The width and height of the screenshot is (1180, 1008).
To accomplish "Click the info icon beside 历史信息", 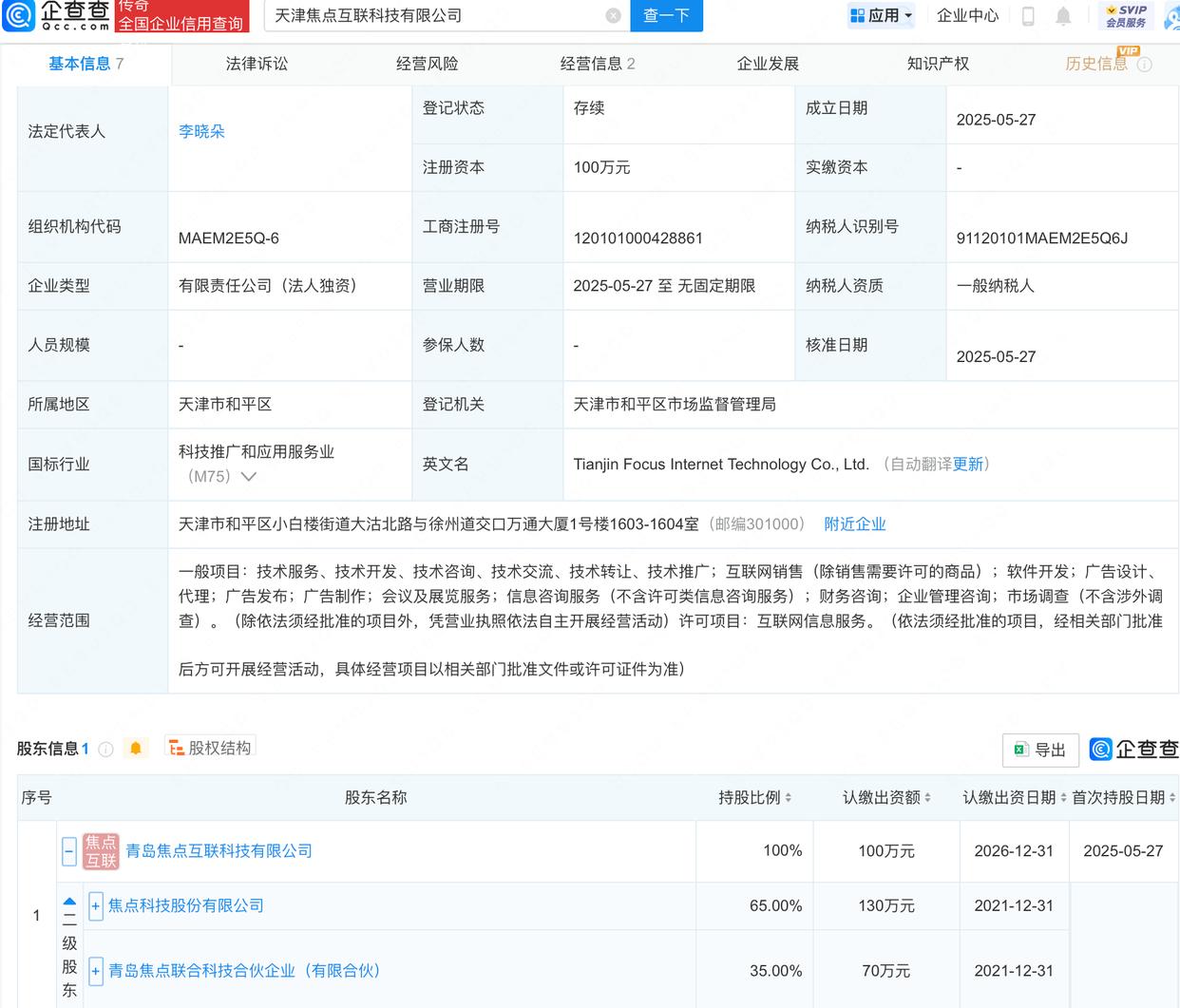I will (x=1145, y=65).
